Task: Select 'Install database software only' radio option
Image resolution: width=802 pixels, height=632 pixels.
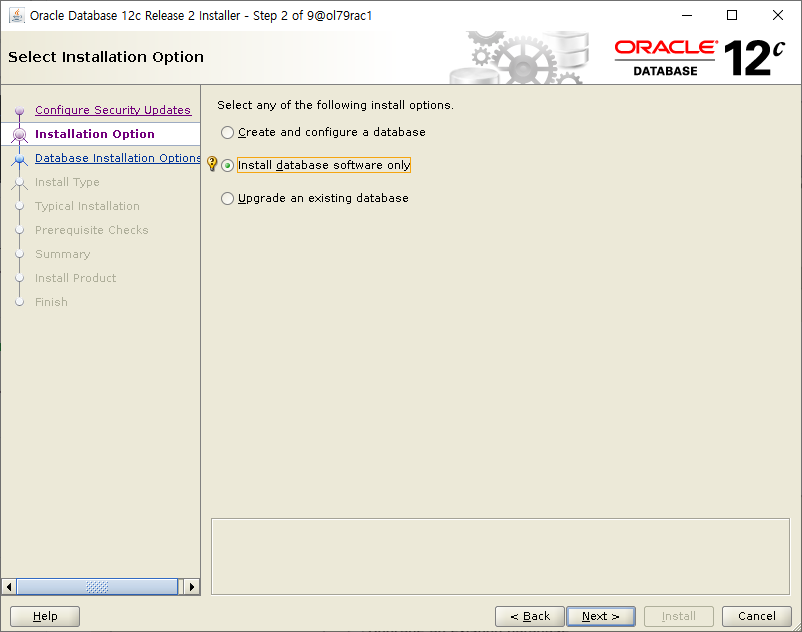Action: point(228,166)
